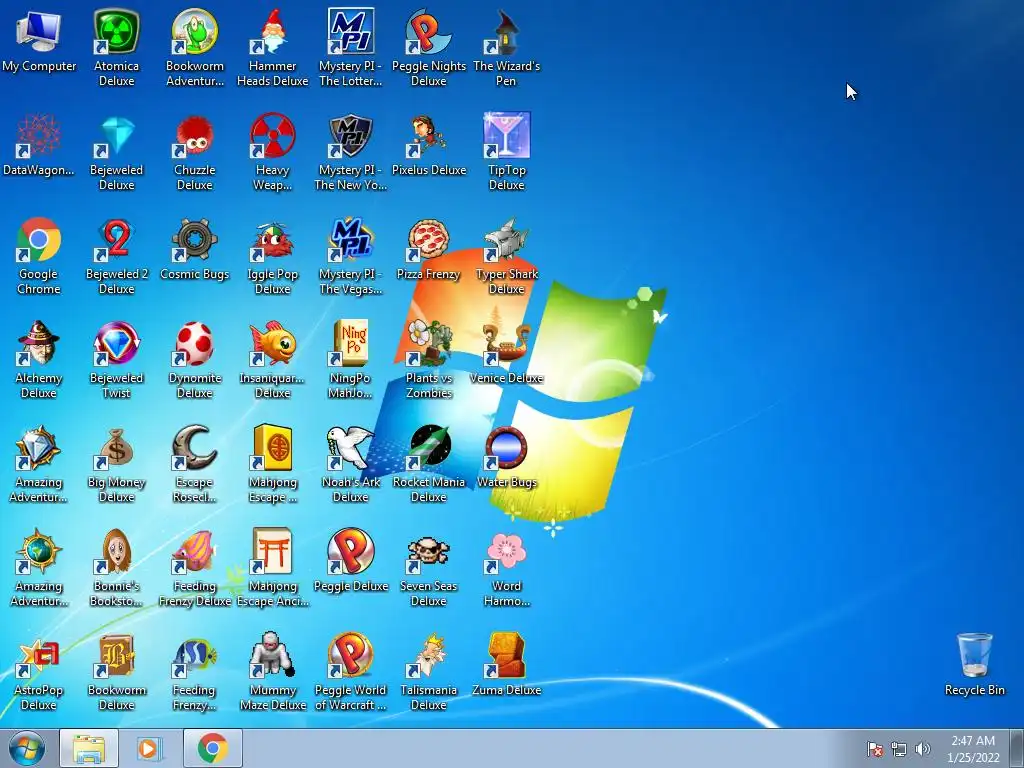The width and height of the screenshot is (1024, 768).
Task: Open the My Computer desktop icon
Action: (x=39, y=31)
